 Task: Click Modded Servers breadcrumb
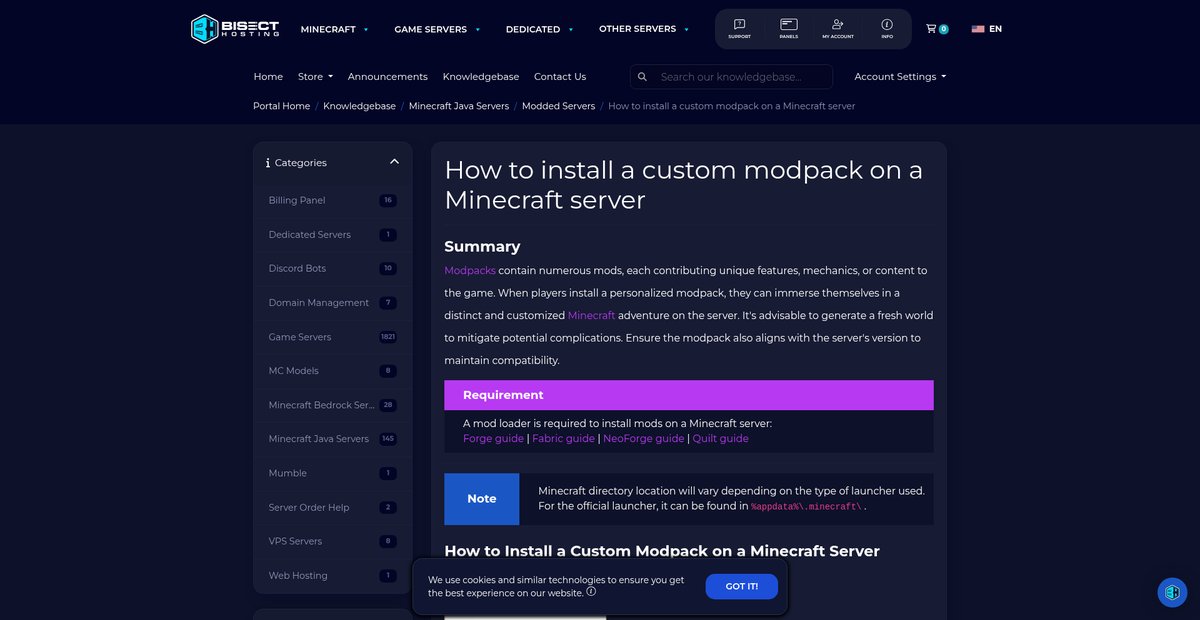(x=558, y=106)
